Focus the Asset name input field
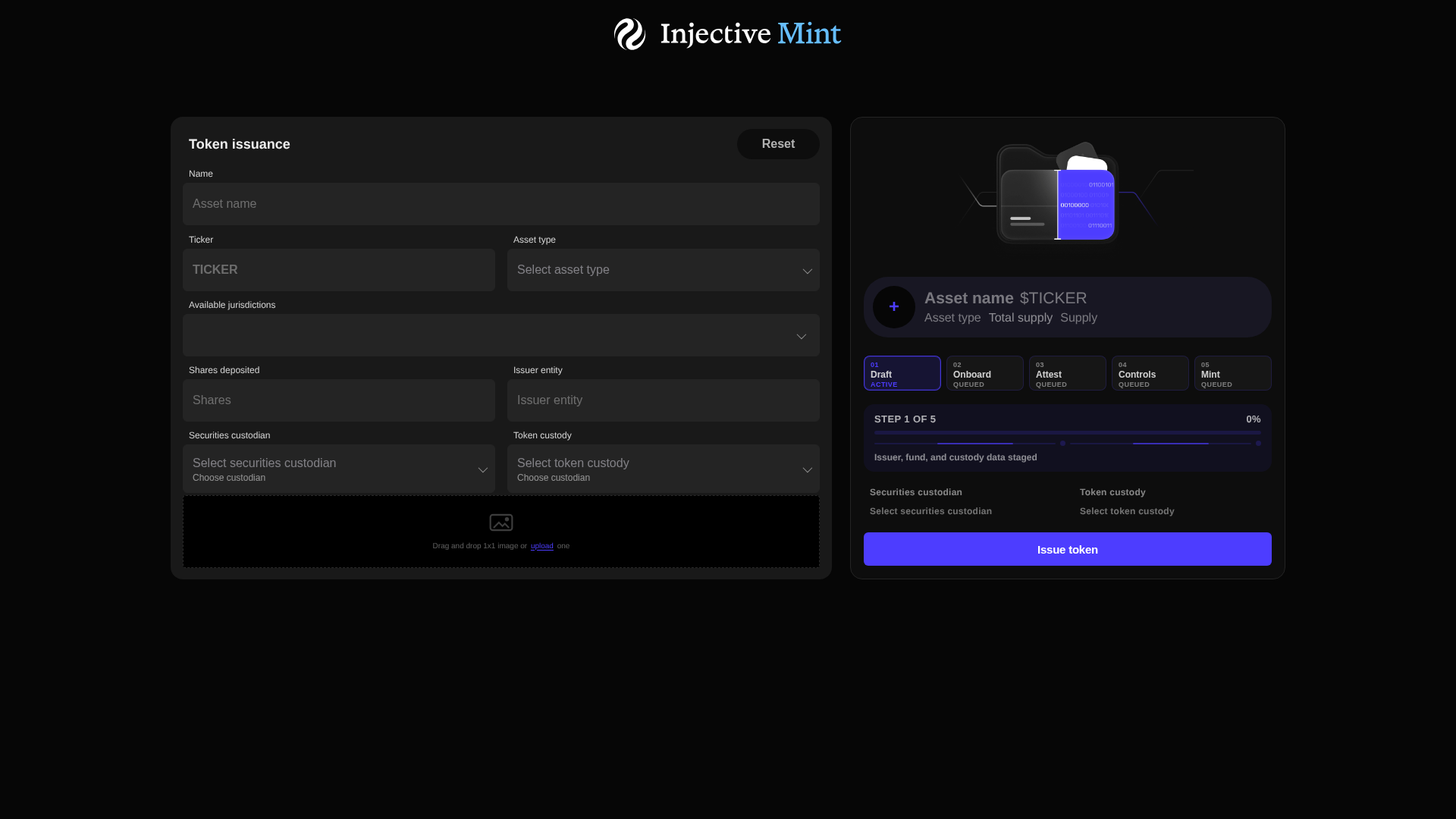 tap(501, 204)
